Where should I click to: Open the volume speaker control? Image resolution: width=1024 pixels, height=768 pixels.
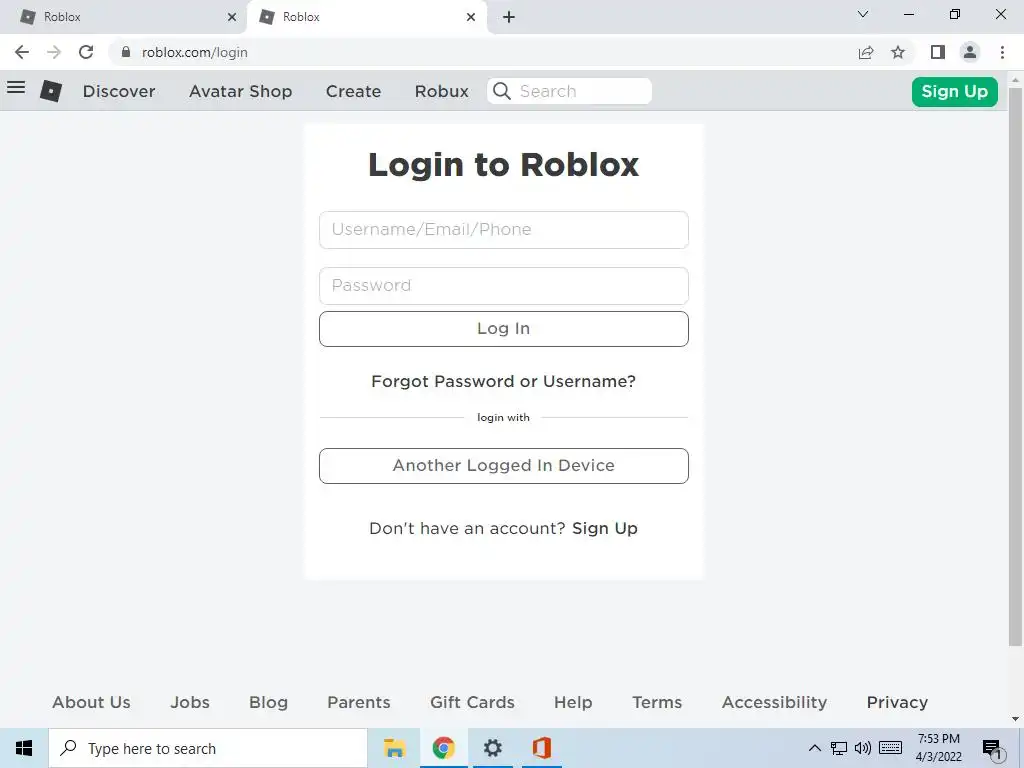pos(863,748)
